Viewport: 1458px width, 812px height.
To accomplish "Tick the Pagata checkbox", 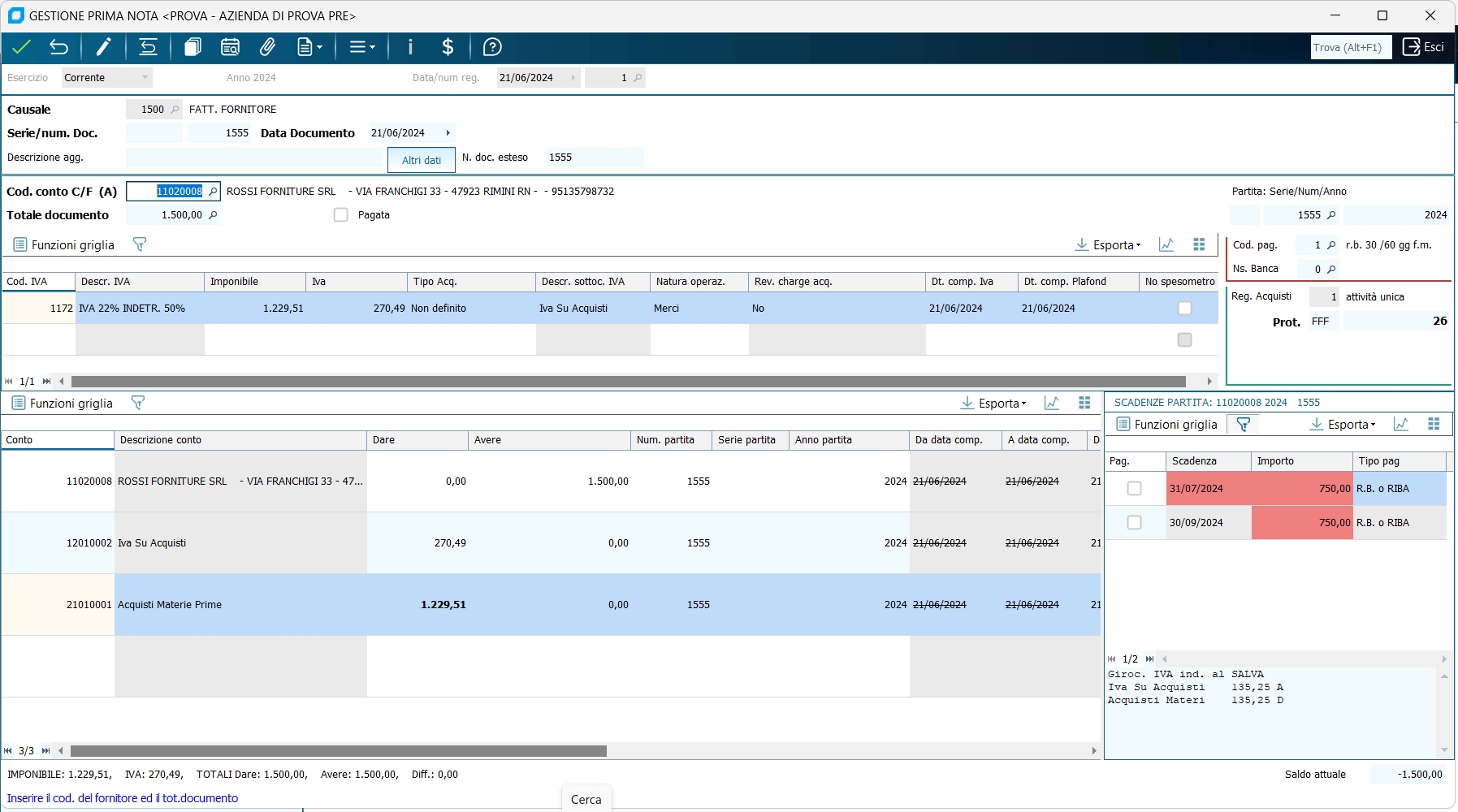I will [341, 215].
